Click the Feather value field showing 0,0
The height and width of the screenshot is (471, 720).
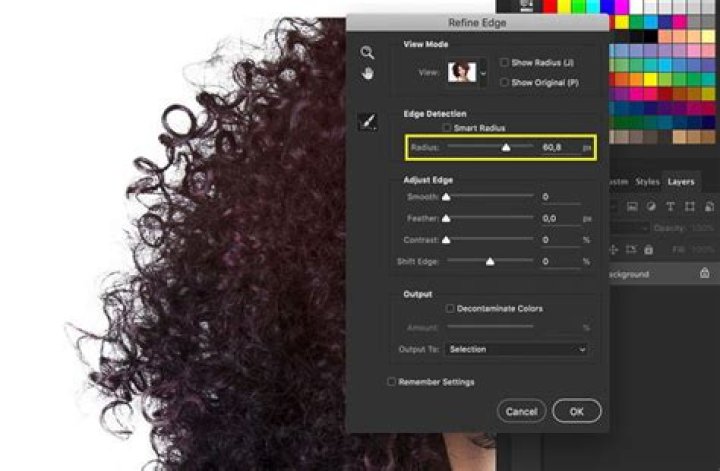pos(561,219)
